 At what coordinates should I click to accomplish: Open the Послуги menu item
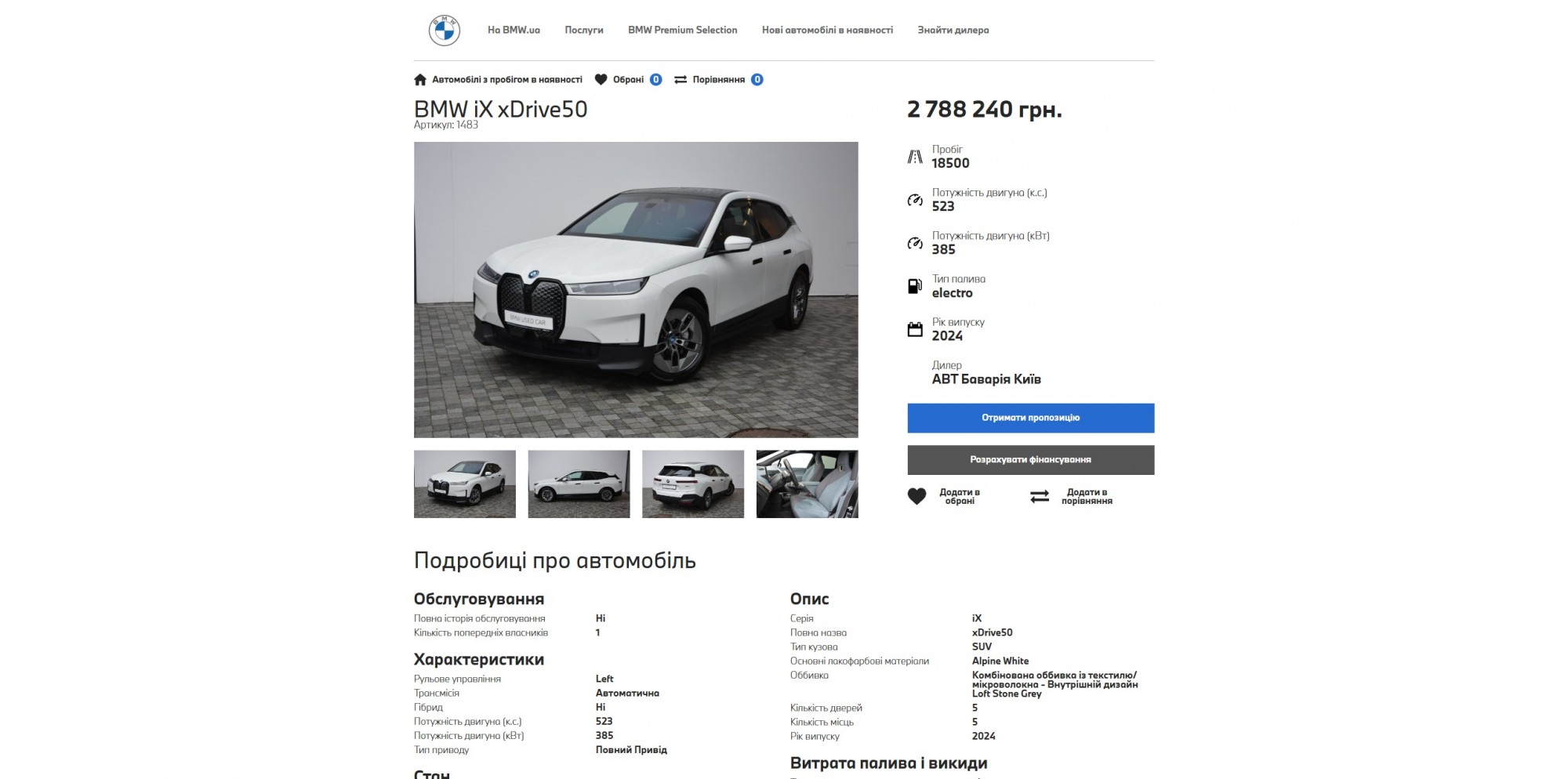[x=584, y=30]
